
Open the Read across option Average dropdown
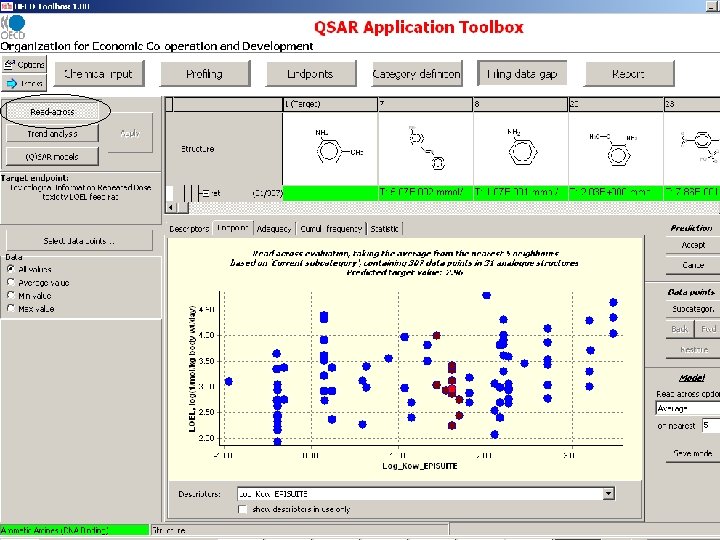tap(688, 408)
